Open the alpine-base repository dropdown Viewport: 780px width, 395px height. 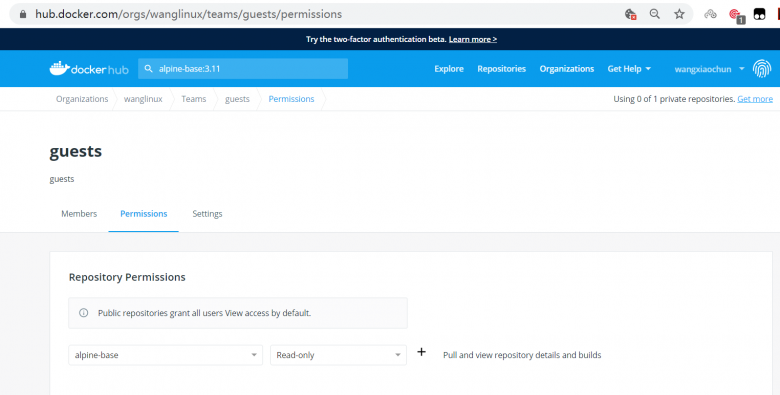pos(165,355)
